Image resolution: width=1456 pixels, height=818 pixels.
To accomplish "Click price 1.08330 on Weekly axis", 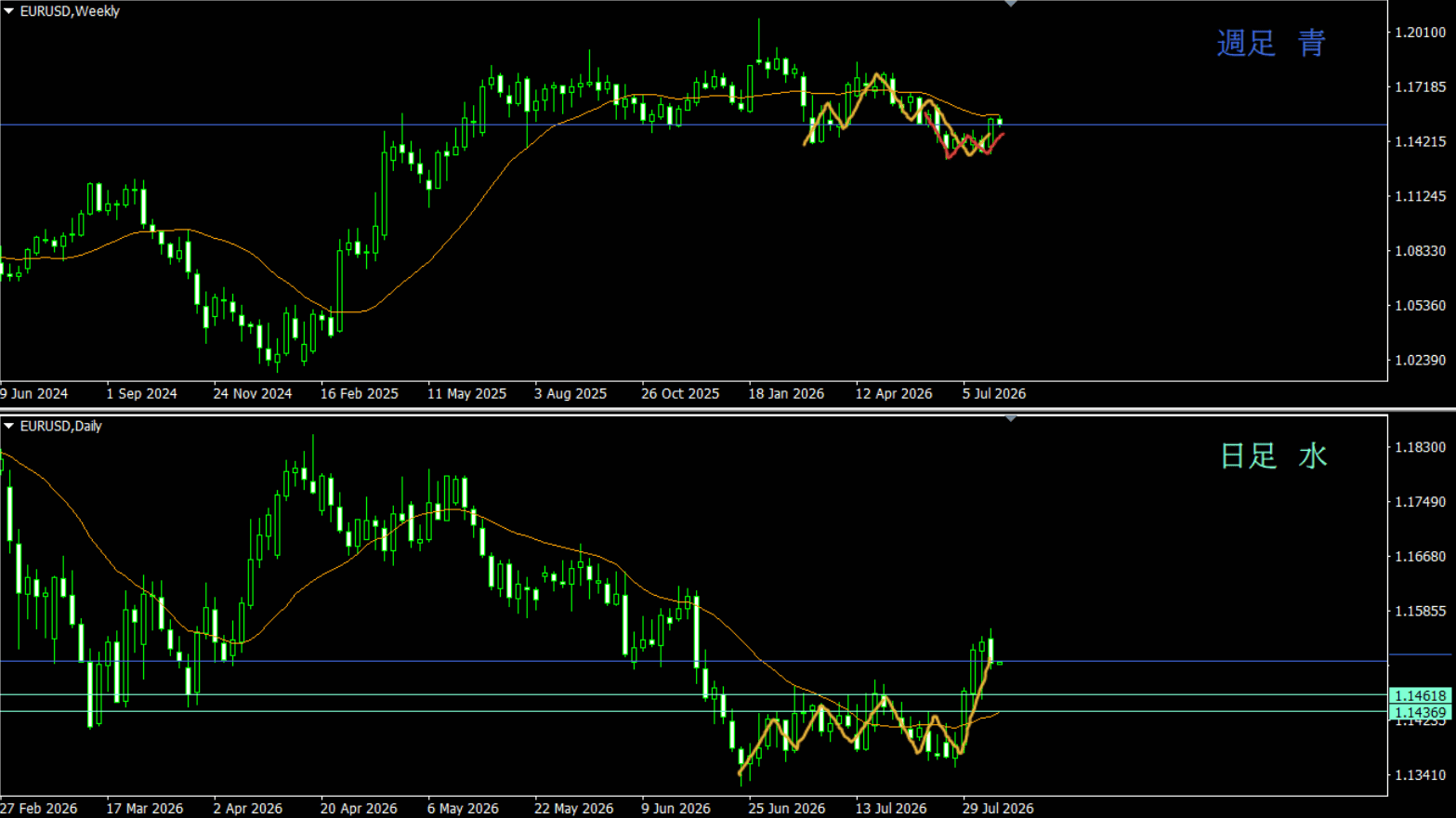I will tap(1421, 251).
